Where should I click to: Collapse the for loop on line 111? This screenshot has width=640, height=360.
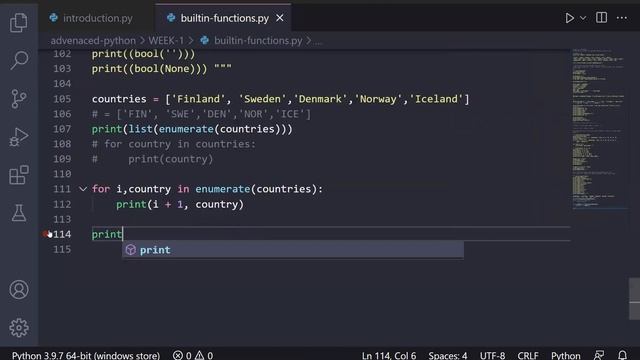pos(83,189)
